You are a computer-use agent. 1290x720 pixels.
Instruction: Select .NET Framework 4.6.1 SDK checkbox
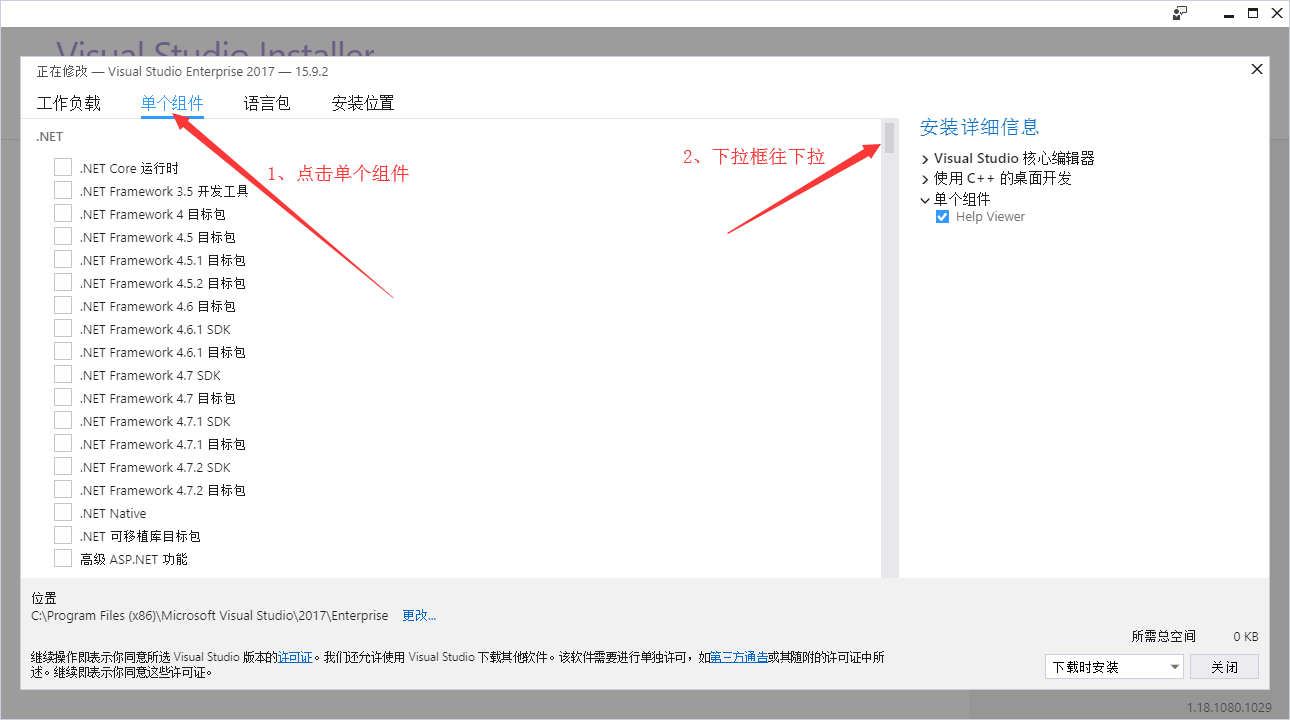pyautogui.click(x=63, y=329)
